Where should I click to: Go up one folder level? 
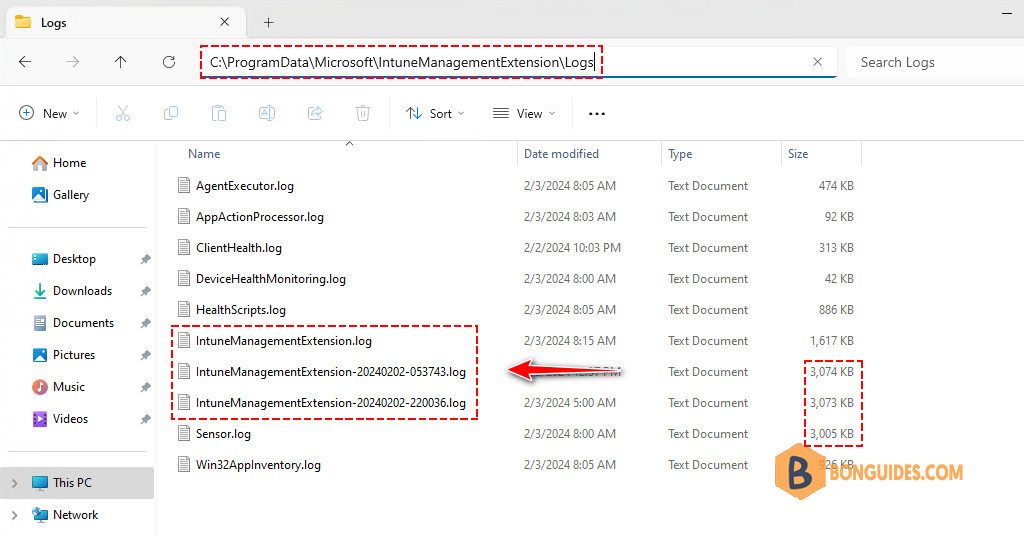(x=121, y=62)
